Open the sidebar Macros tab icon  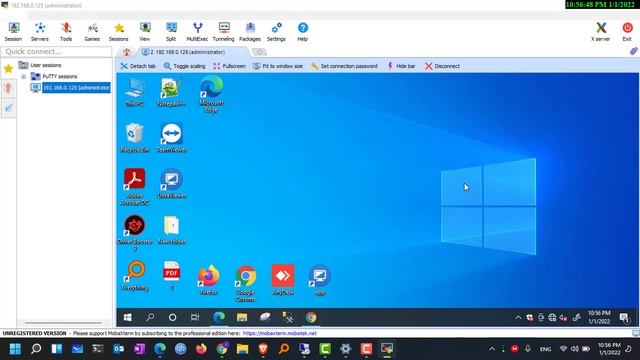pyautogui.click(x=8, y=108)
